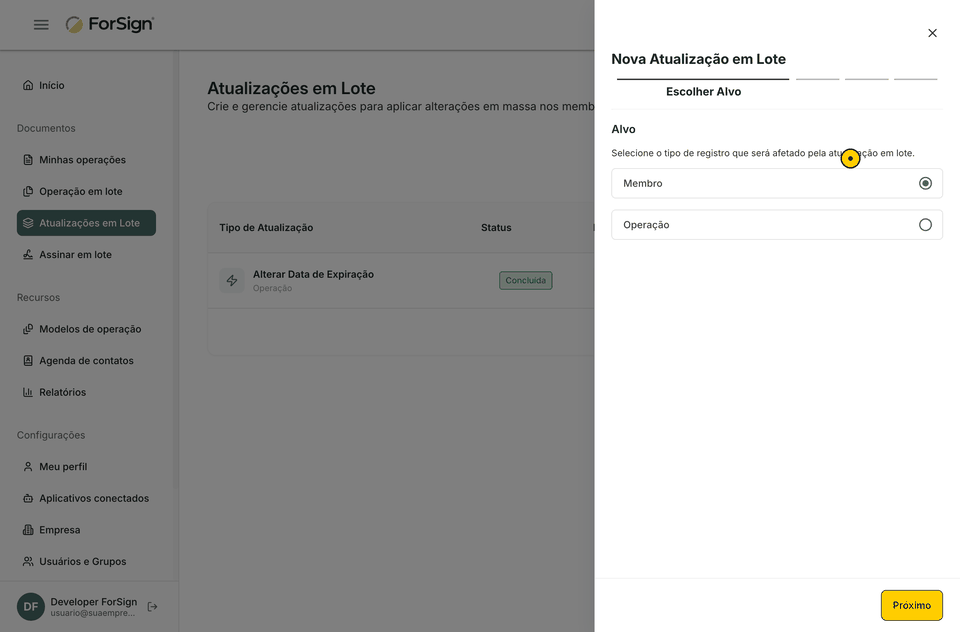Click the ForSign logo
Image resolution: width=960 pixels, height=632 pixels.
coord(110,24)
